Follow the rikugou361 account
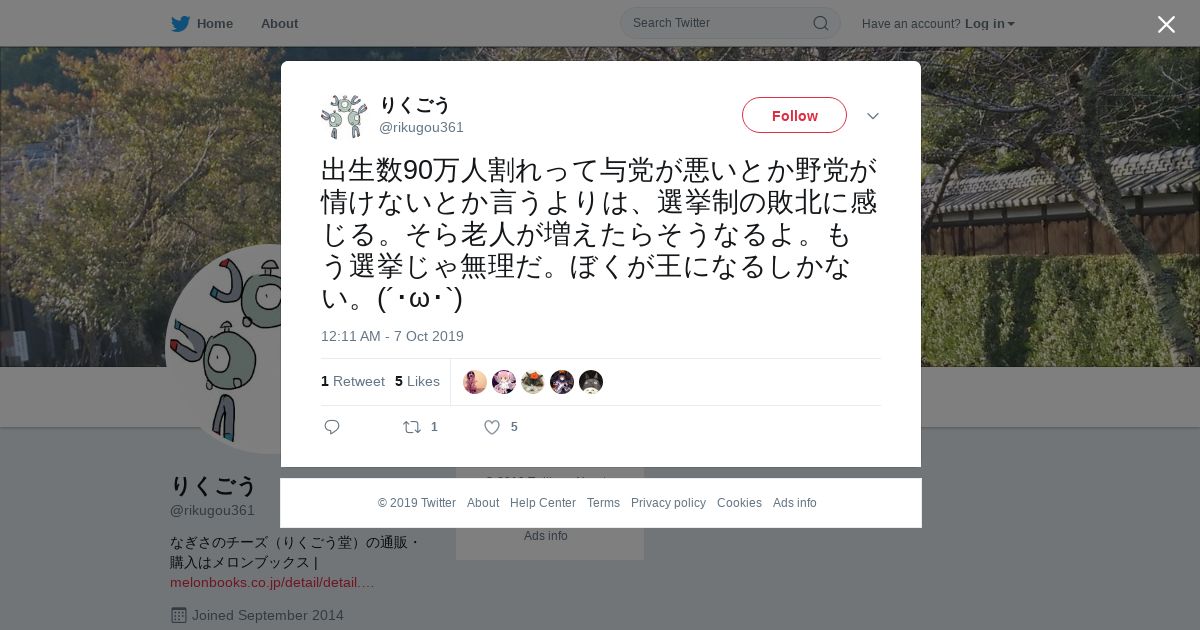1200x630 pixels. [x=794, y=115]
